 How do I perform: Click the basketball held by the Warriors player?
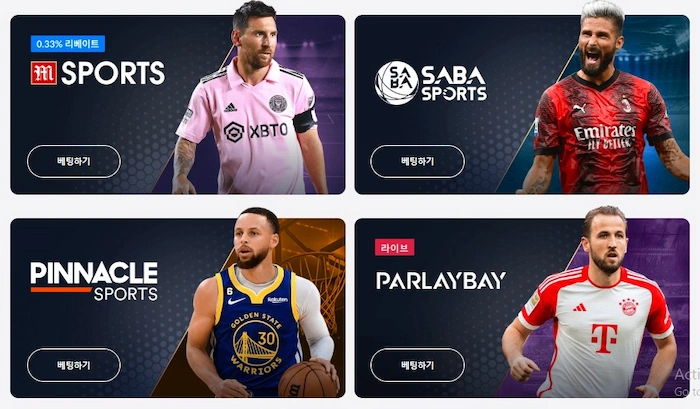pyautogui.click(x=308, y=379)
